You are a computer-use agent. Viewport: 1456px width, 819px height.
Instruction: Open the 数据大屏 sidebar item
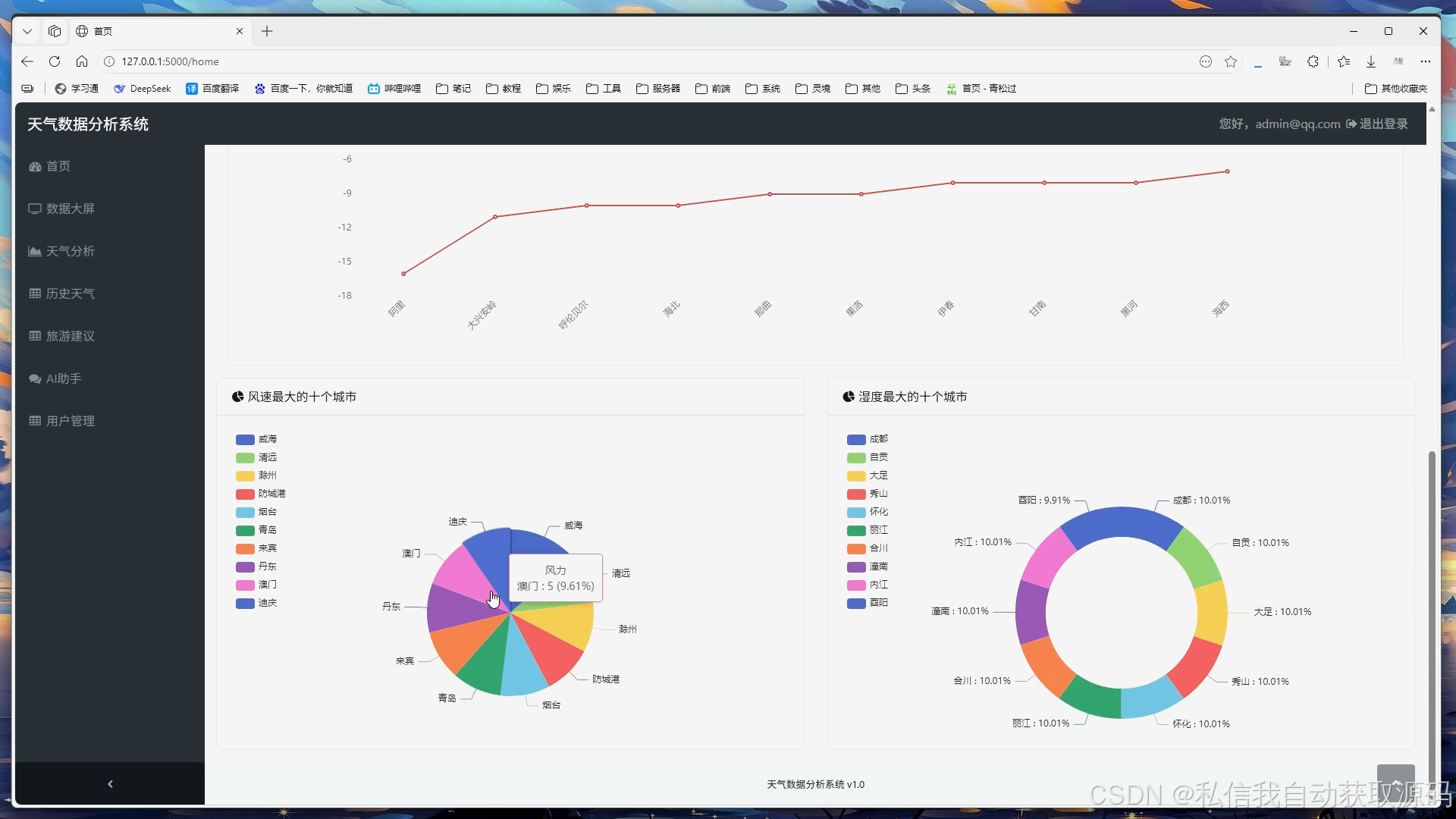[x=62, y=209]
